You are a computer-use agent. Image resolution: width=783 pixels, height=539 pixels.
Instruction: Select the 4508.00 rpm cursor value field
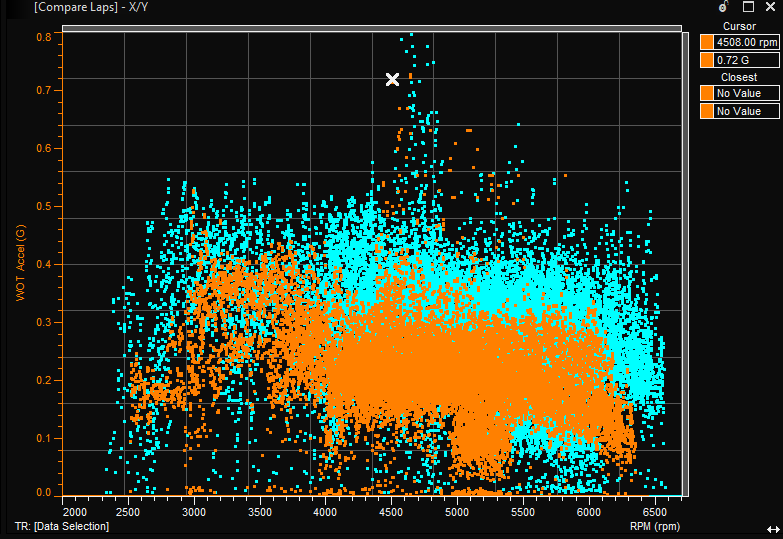click(x=745, y=43)
